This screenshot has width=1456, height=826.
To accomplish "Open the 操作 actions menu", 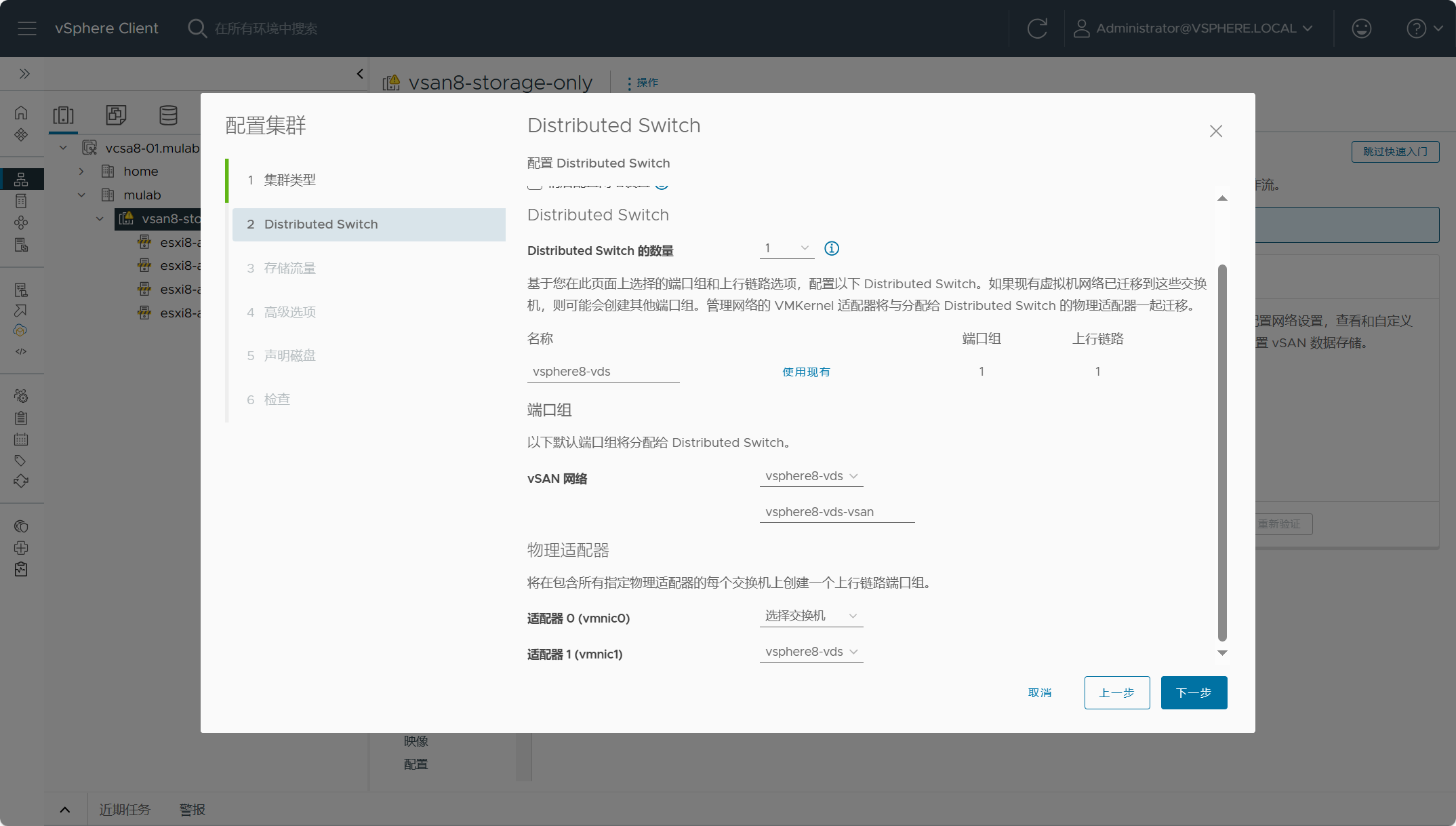I will [x=642, y=83].
